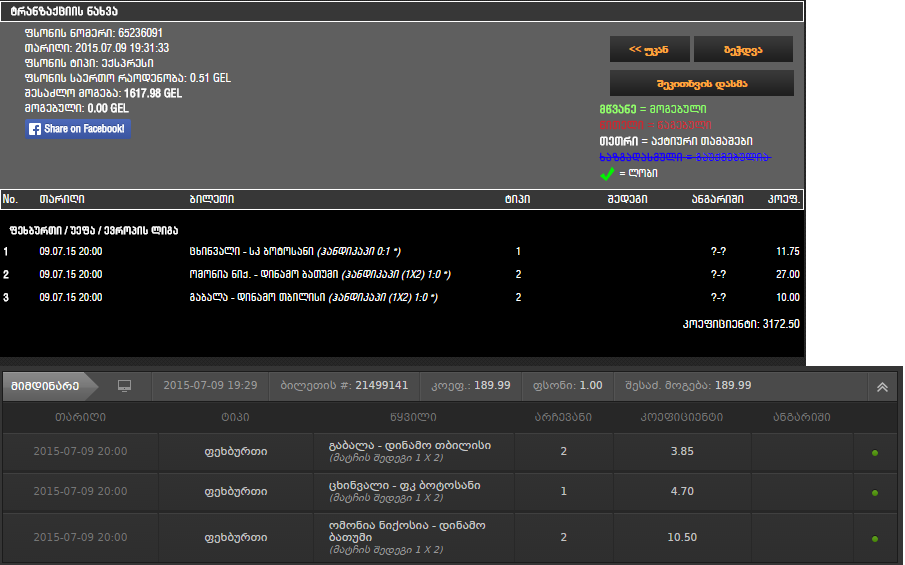This screenshot has height=565, width=905.
Task: Click the 'ბეჭდვა' print button
Action: 743,50
